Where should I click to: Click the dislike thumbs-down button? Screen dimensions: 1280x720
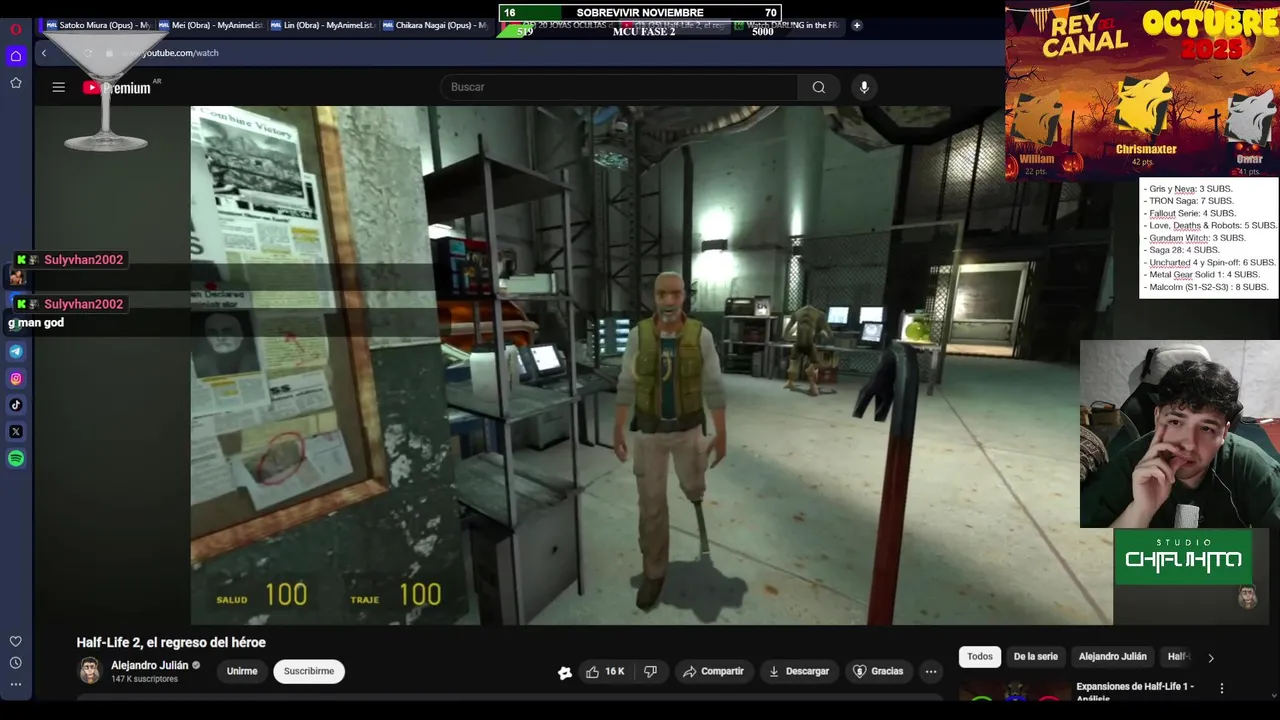coord(650,672)
